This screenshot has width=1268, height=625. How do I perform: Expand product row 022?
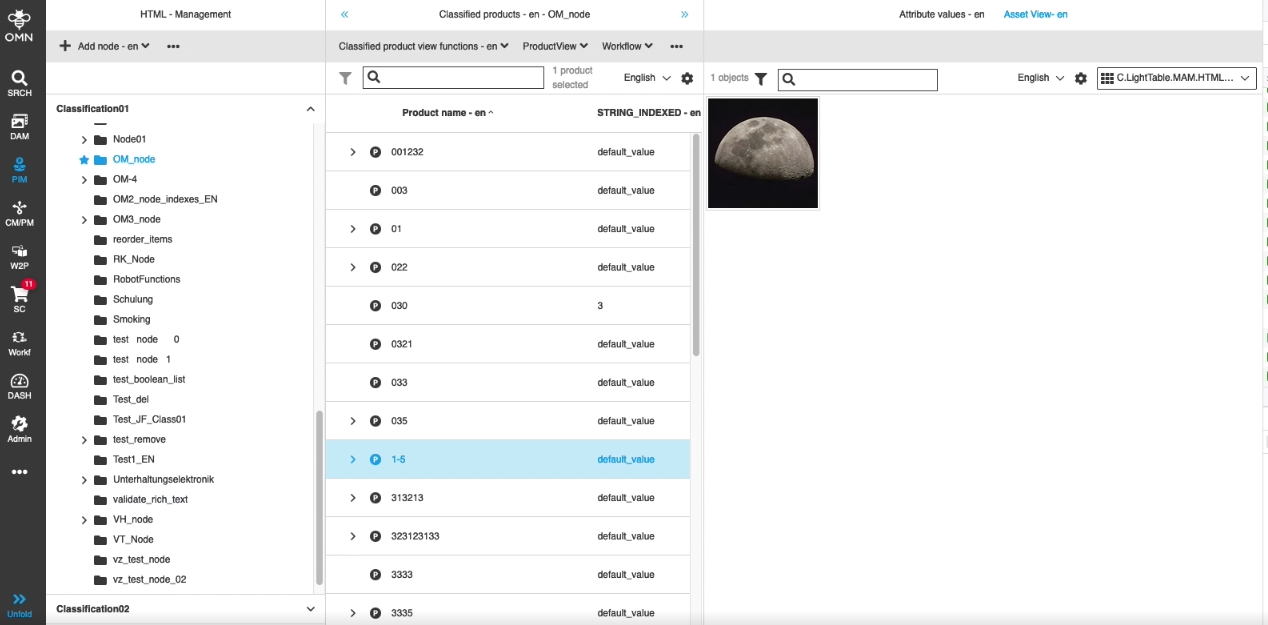pyautogui.click(x=352, y=267)
